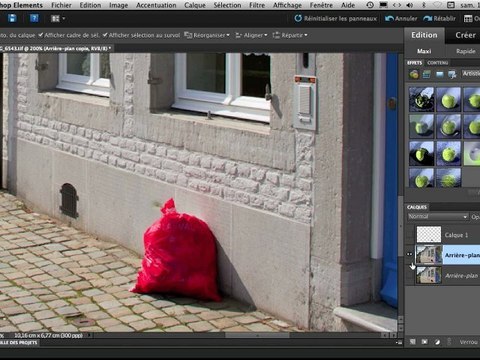The image size is (480, 360).
Task: Select the Maxi edit mode tab
Action: point(424,51)
